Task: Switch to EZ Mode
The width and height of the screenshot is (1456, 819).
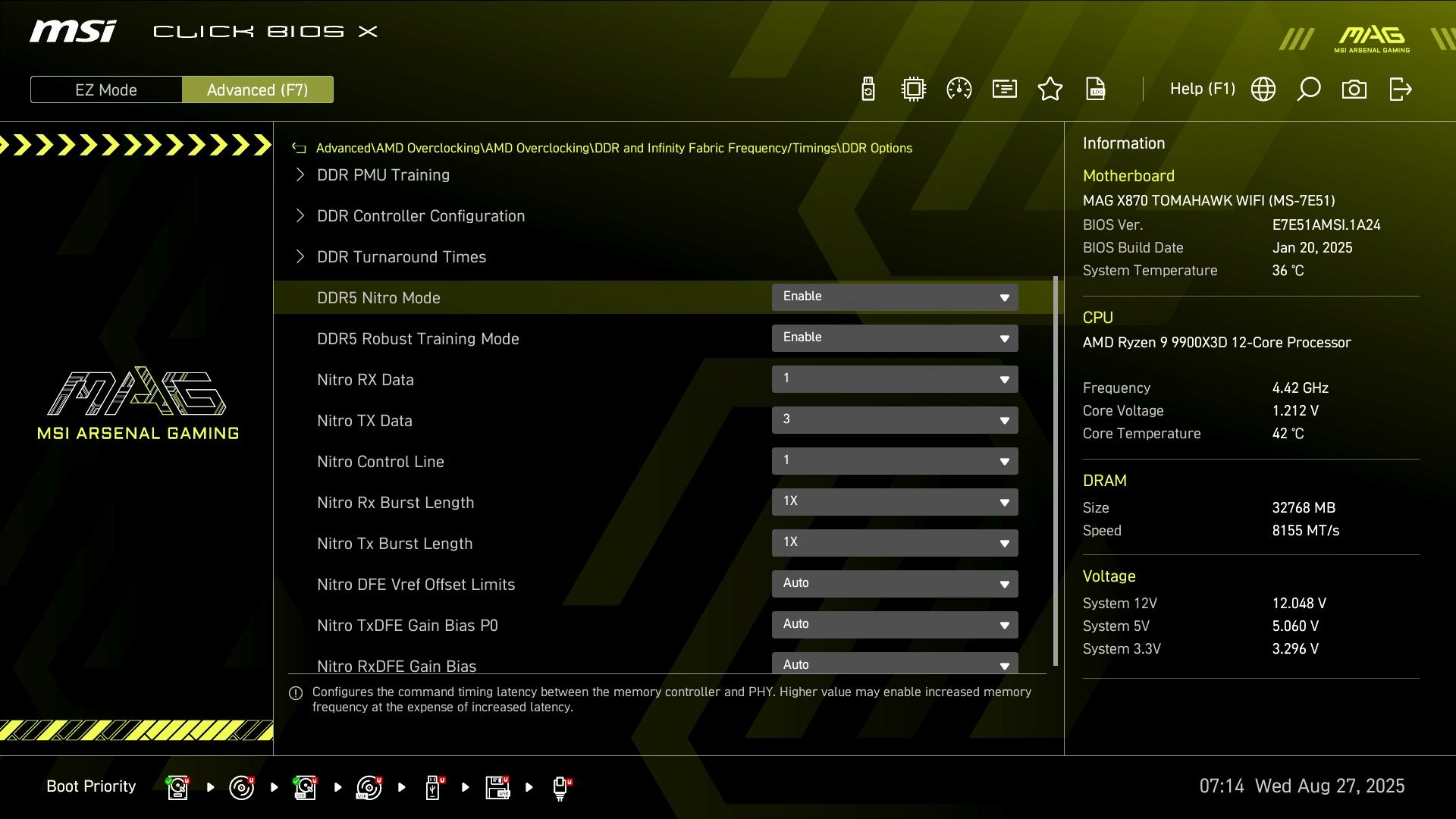Action: pyautogui.click(x=106, y=89)
